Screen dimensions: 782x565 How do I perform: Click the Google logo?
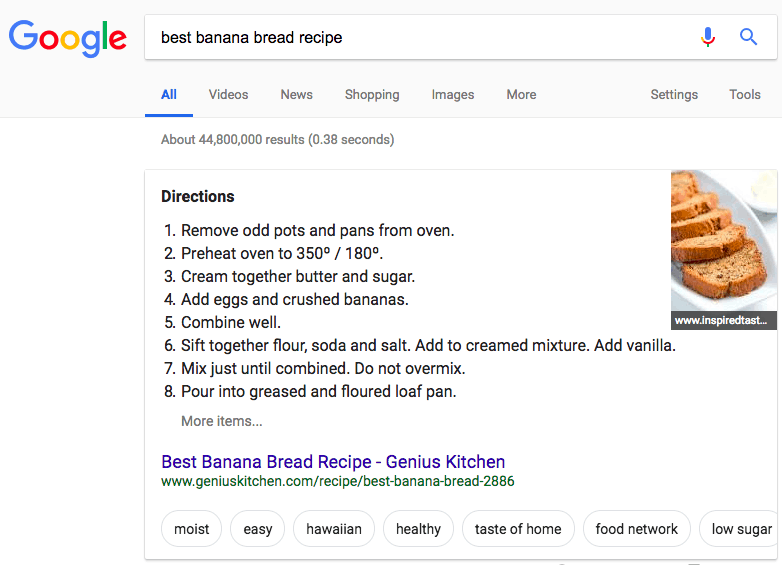click(x=68, y=38)
